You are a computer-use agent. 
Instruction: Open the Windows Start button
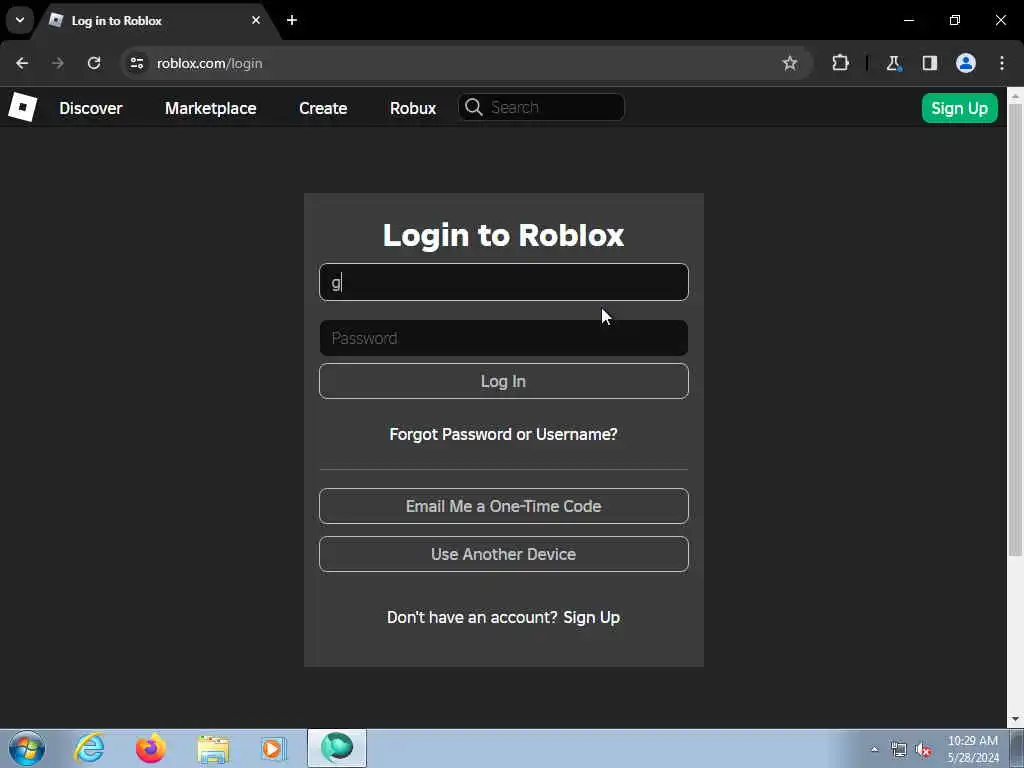click(27, 748)
